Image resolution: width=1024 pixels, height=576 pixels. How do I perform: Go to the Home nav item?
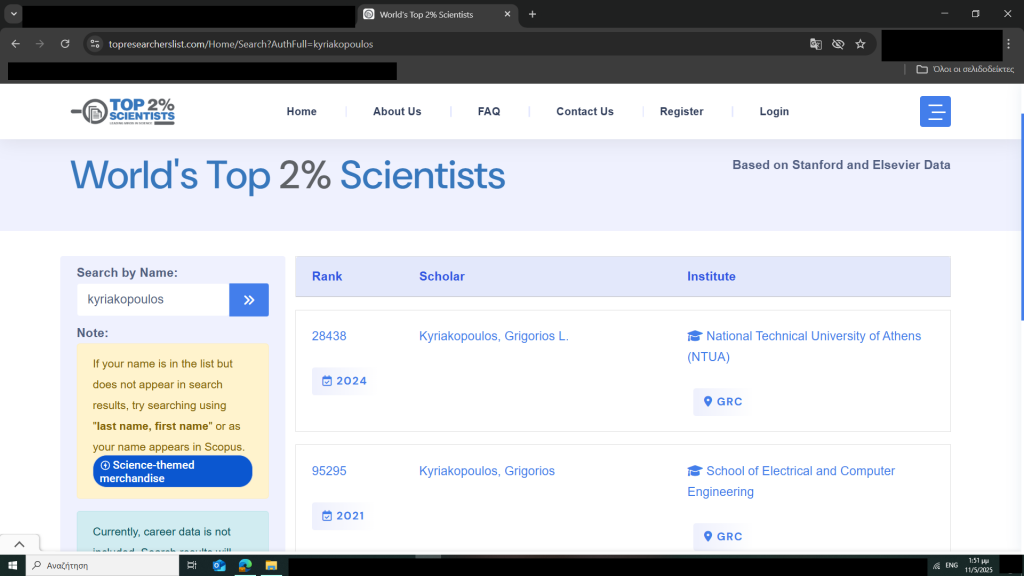302,112
